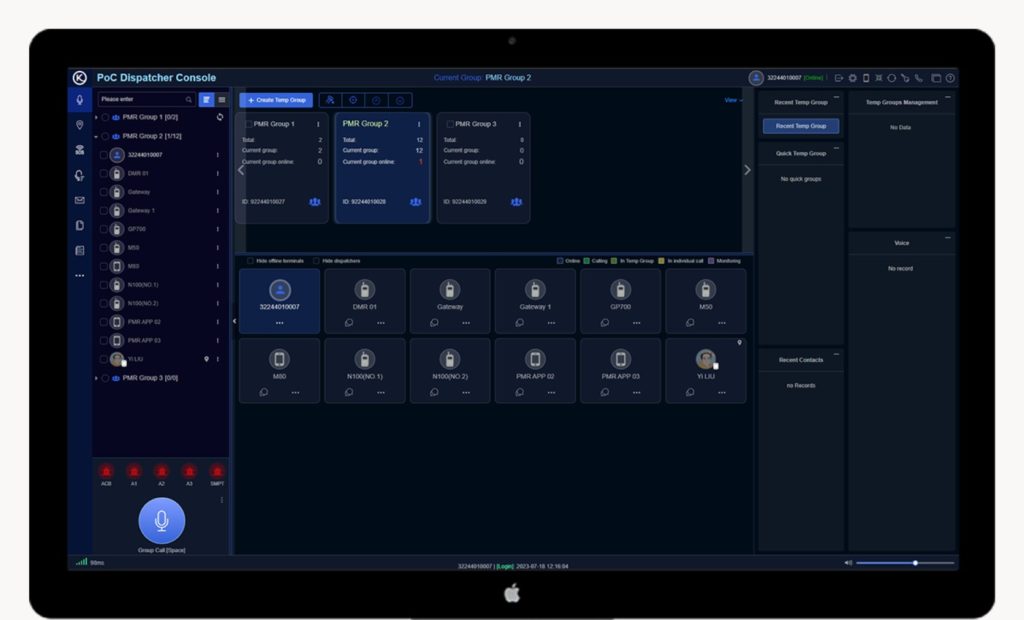Open settings gear icon in the header
The image size is (1024, 620).
point(853,78)
